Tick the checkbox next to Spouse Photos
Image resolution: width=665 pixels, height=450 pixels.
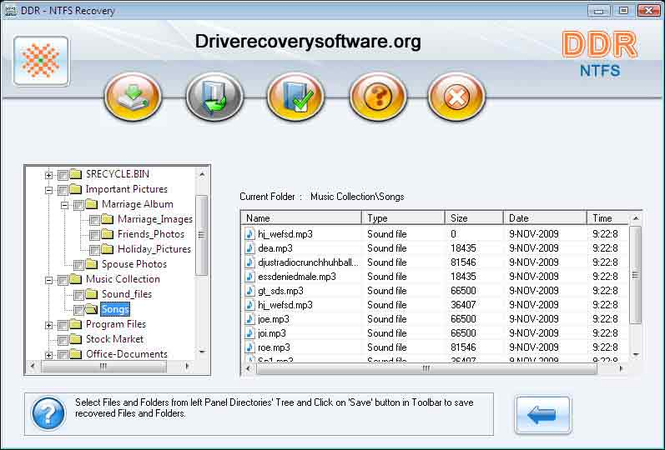pos(78,265)
